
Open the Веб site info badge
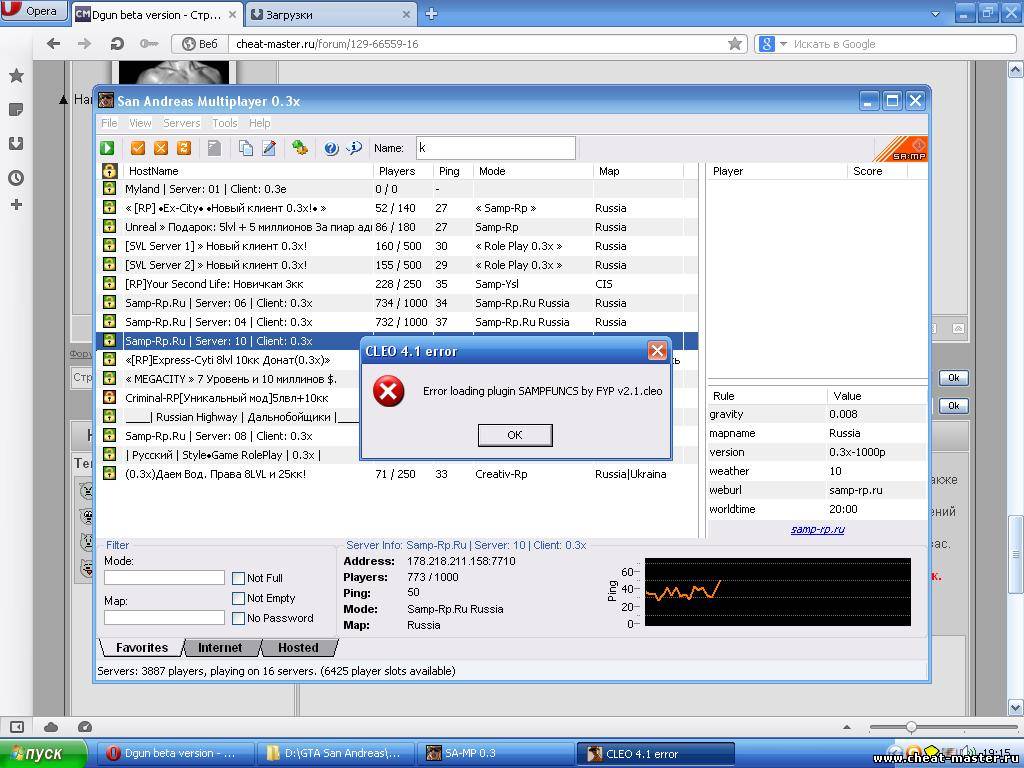(200, 44)
